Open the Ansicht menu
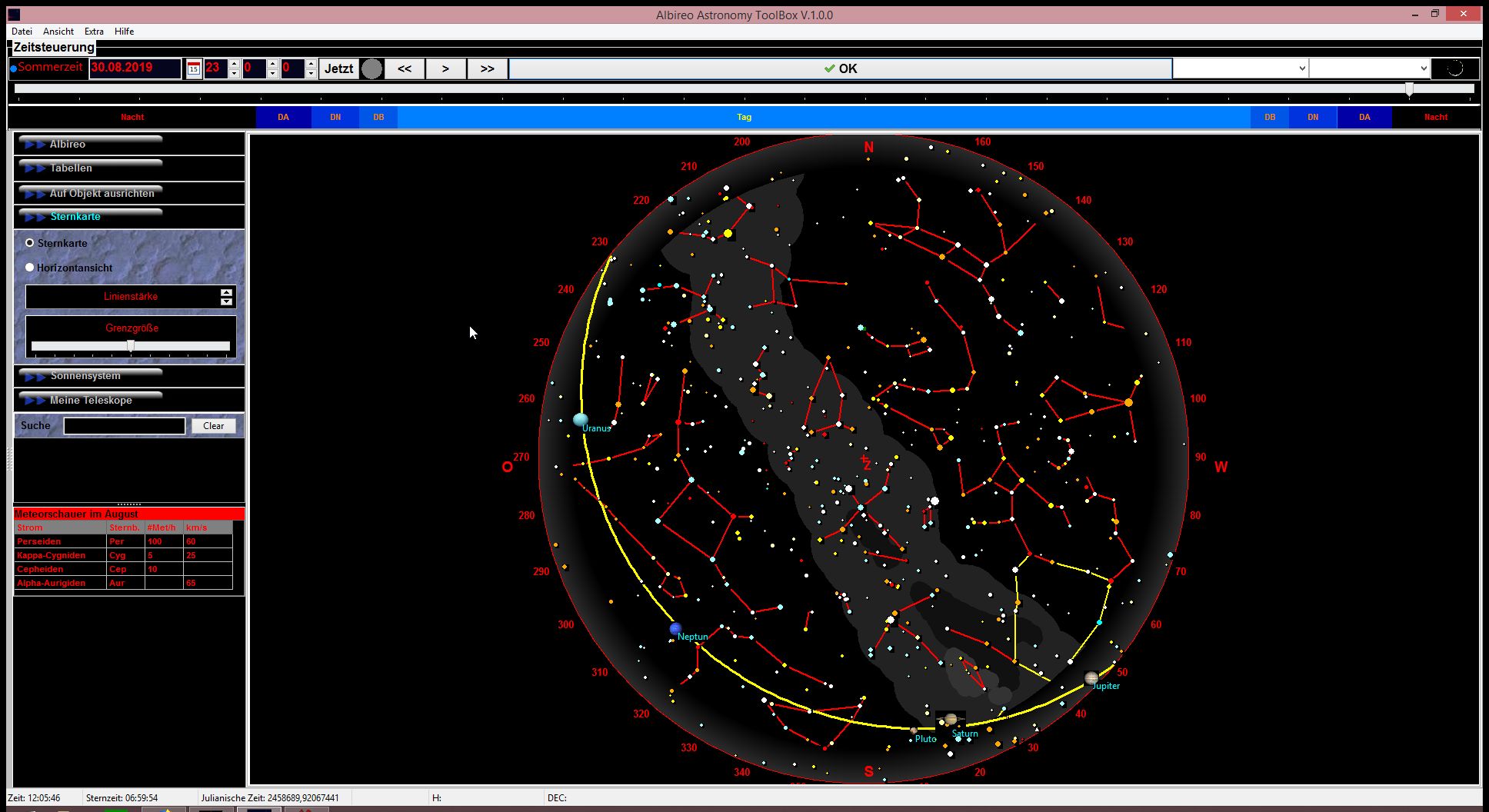Image resolution: width=1489 pixels, height=812 pixels. pos(58,32)
